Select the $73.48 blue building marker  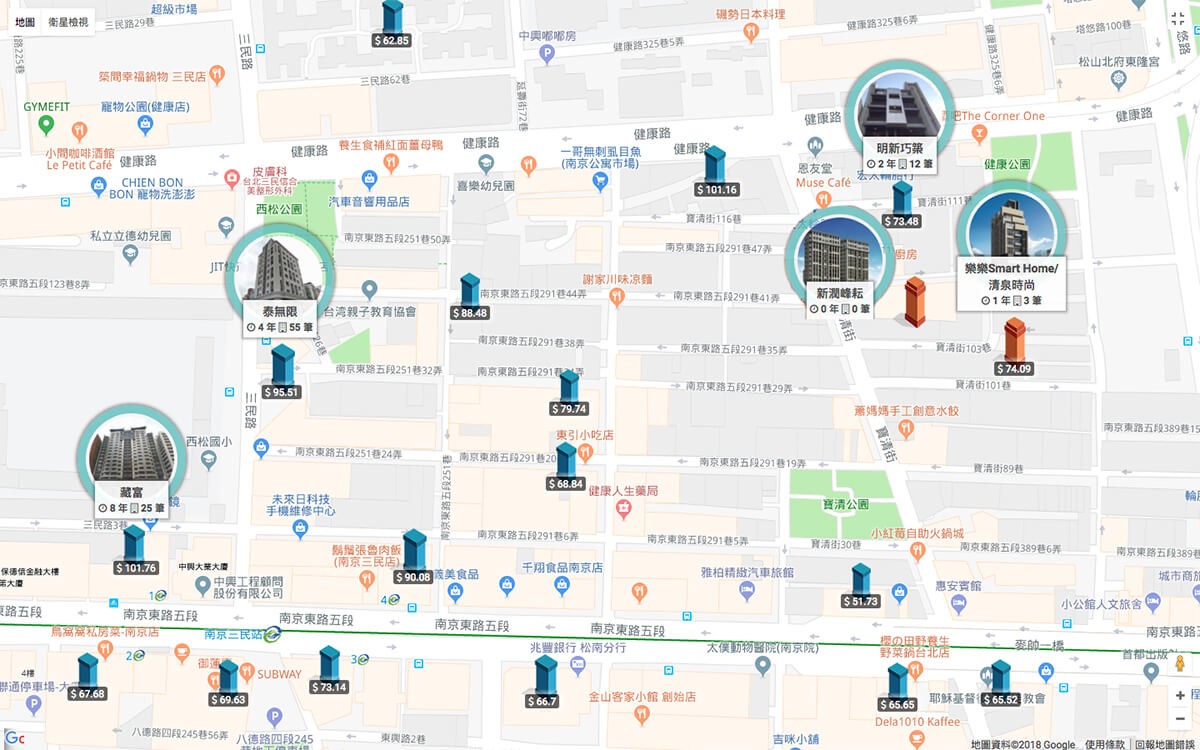tap(902, 204)
